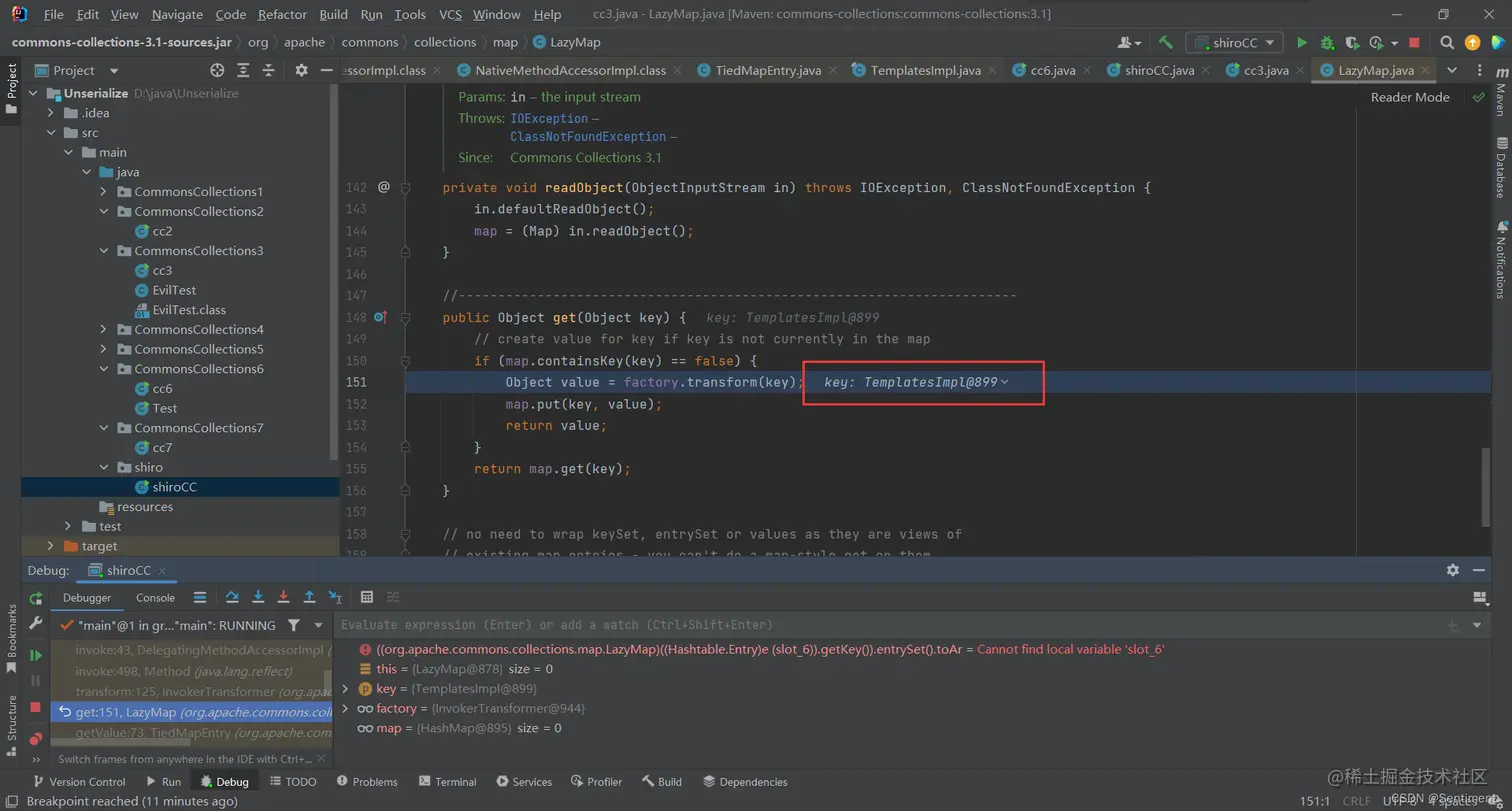Click the Step Over debugger icon

pos(232,597)
